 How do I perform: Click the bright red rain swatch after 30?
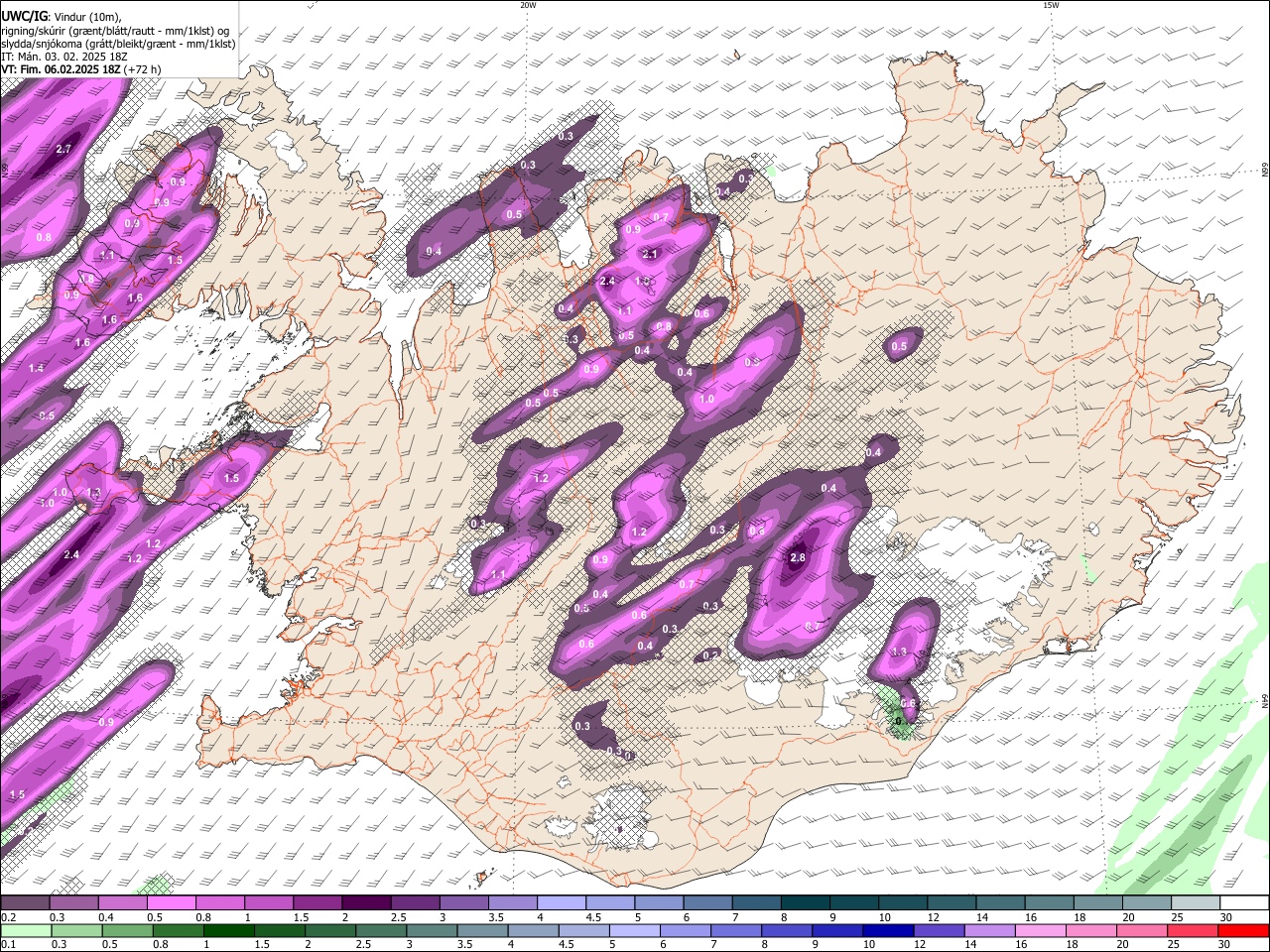pos(1242,930)
